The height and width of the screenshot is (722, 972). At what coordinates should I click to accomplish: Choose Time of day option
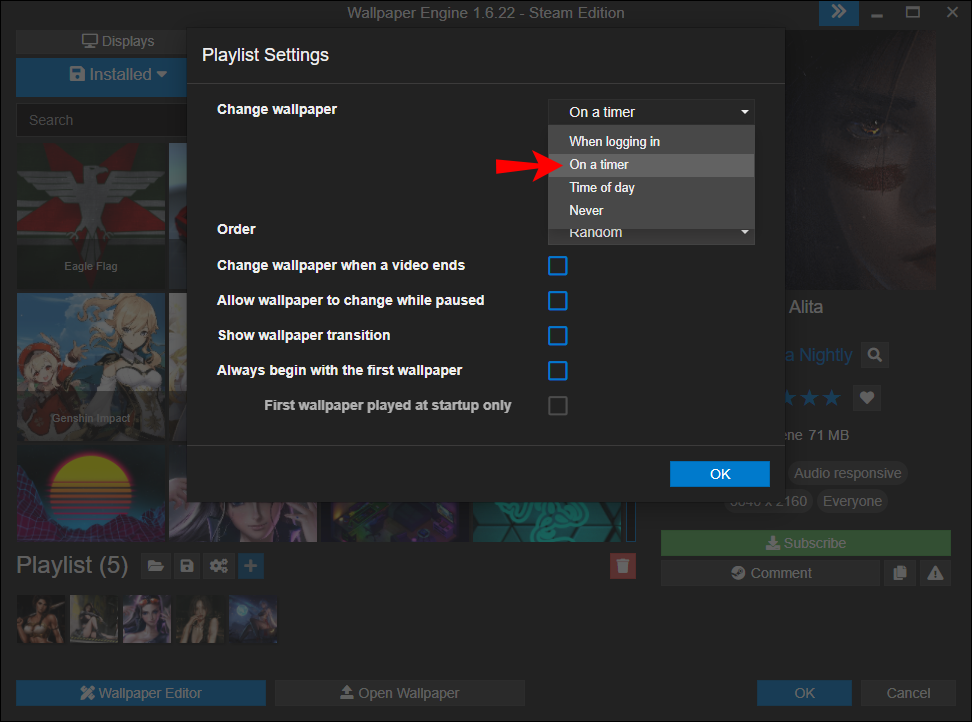pos(651,188)
